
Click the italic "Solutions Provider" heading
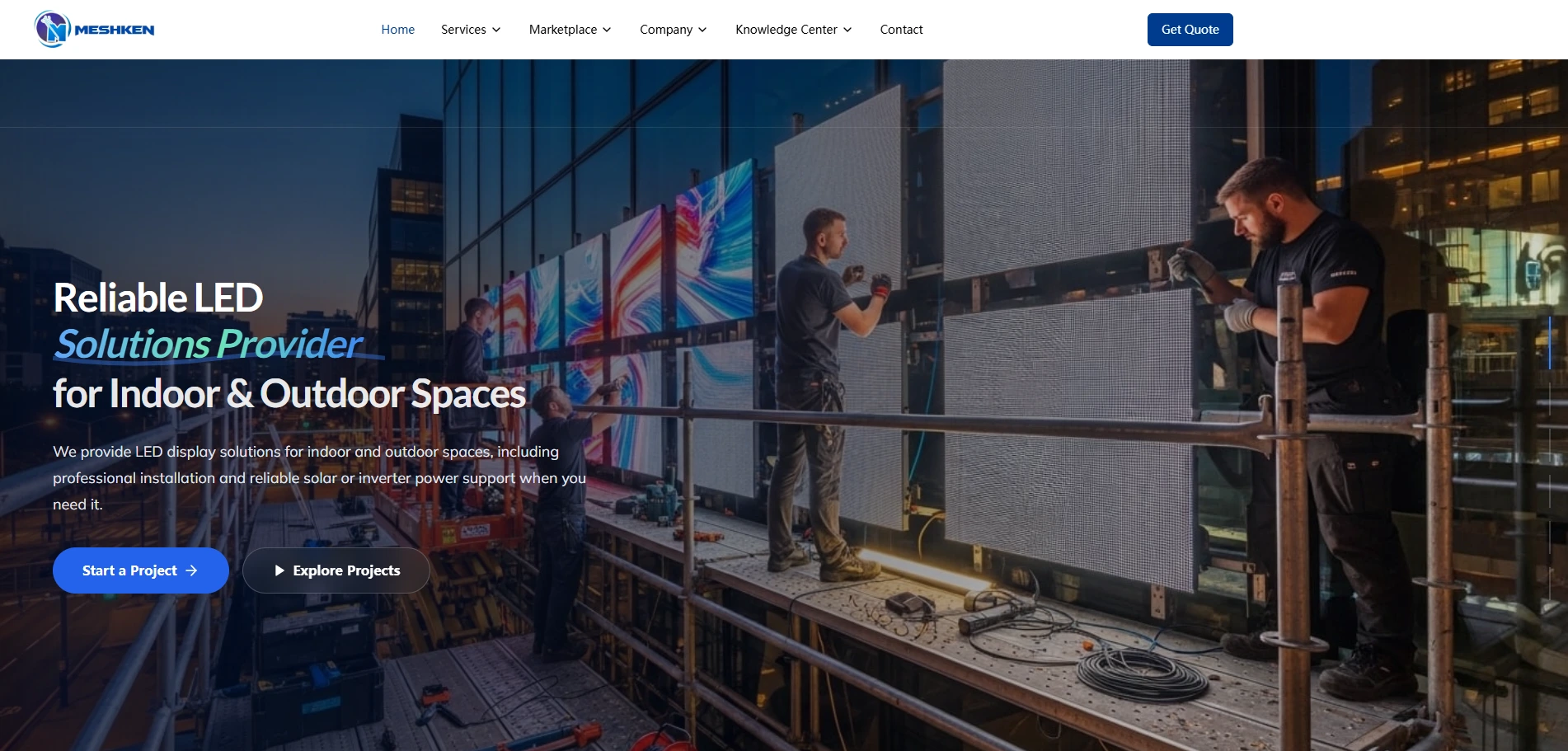pyautogui.click(x=209, y=345)
